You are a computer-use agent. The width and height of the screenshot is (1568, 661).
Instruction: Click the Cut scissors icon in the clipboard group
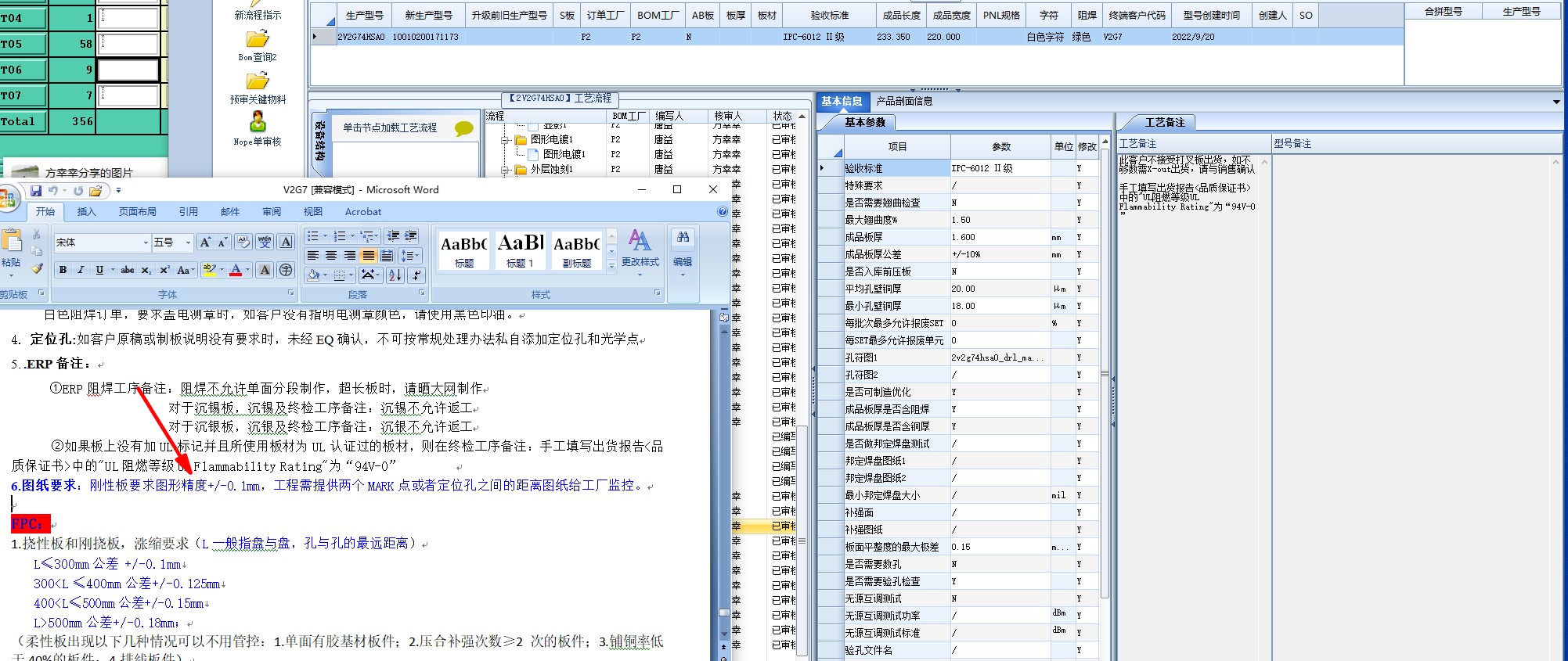[x=36, y=235]
